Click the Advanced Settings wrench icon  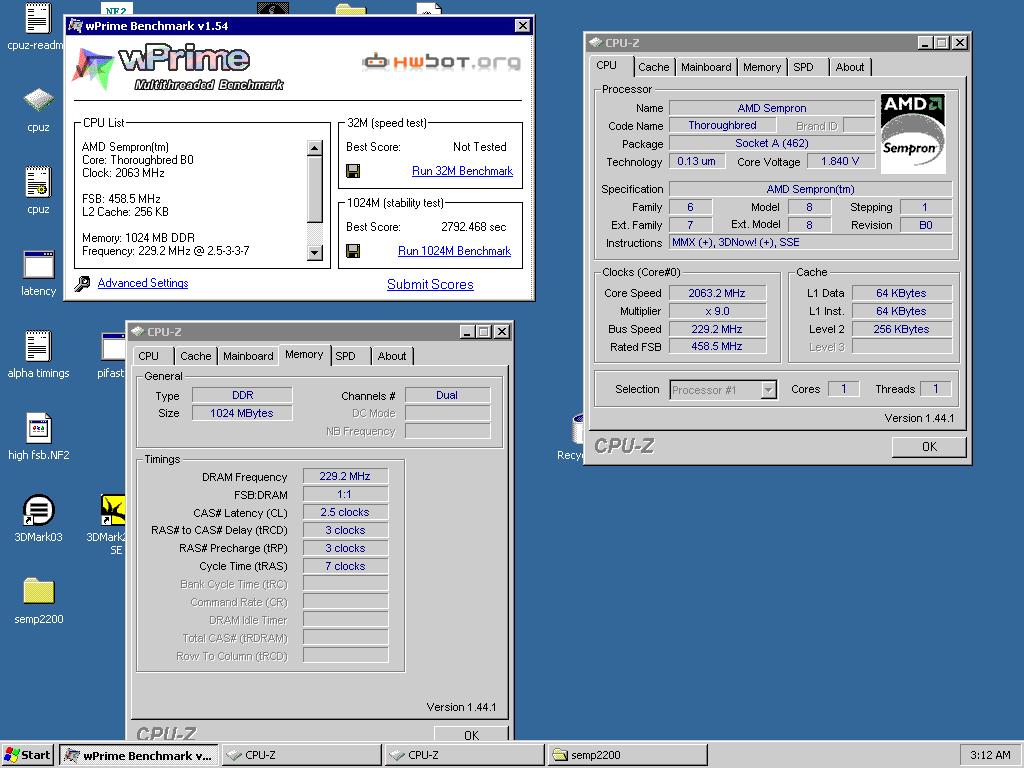82,283
